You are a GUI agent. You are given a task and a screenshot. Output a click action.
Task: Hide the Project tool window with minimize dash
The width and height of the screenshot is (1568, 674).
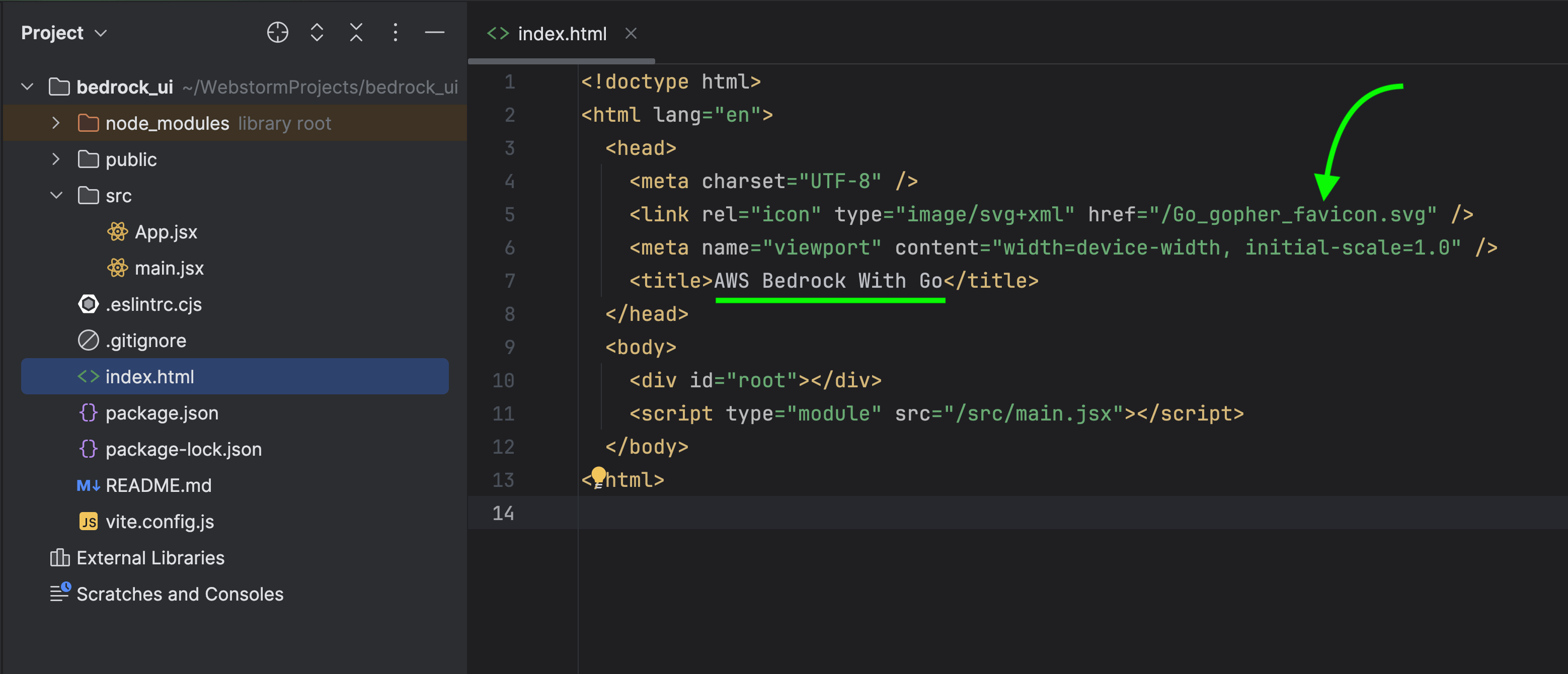point(435,32)
